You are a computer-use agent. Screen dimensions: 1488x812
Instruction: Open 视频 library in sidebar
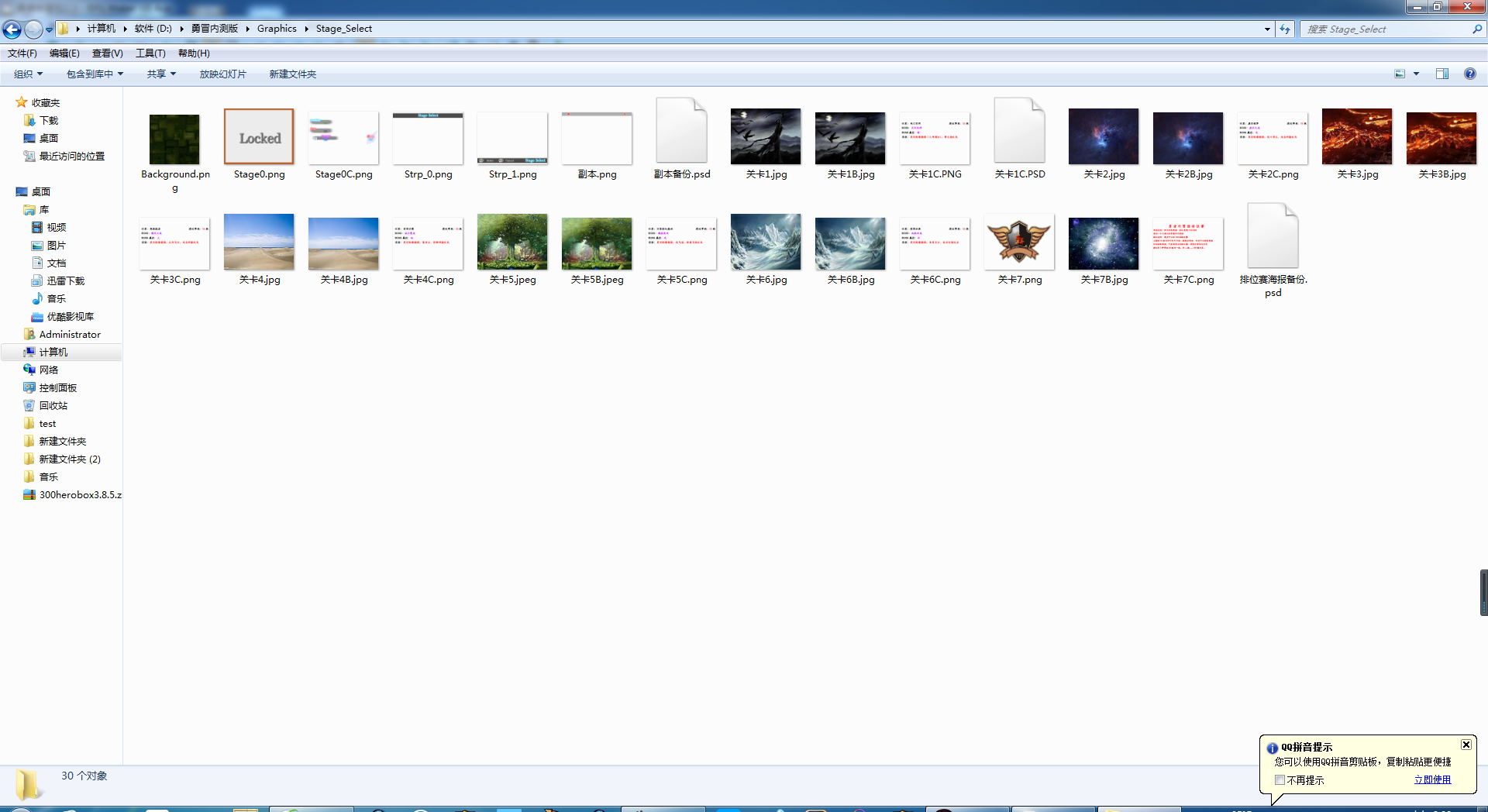click(x=49, y=227)
